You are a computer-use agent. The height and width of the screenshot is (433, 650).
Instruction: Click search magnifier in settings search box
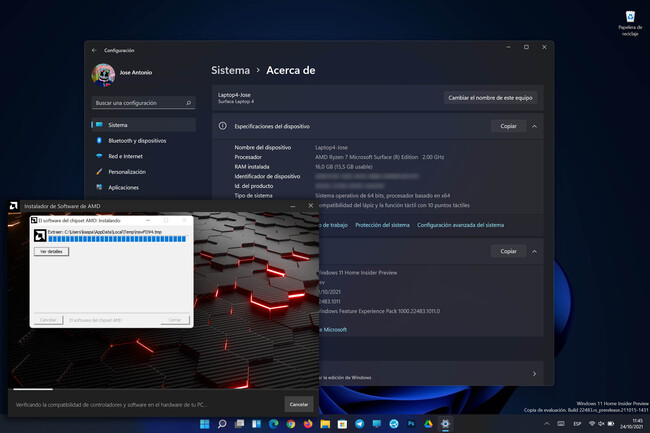[x=189, y=103]
